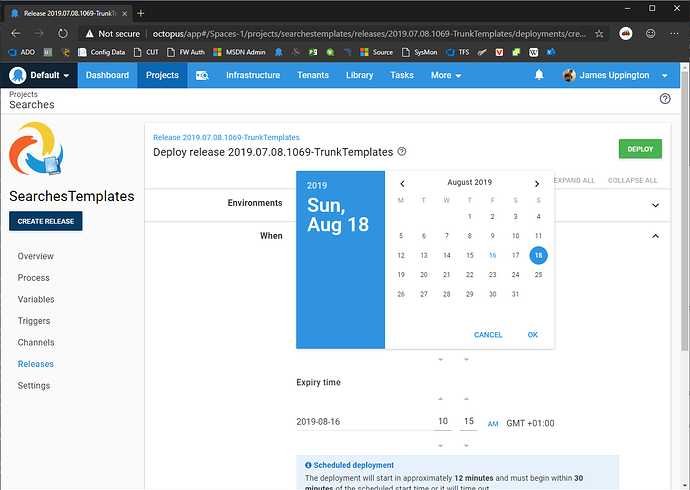690x490 pixels.
Task: Increase the expiry minute value
Action: [x=466, y=399]
